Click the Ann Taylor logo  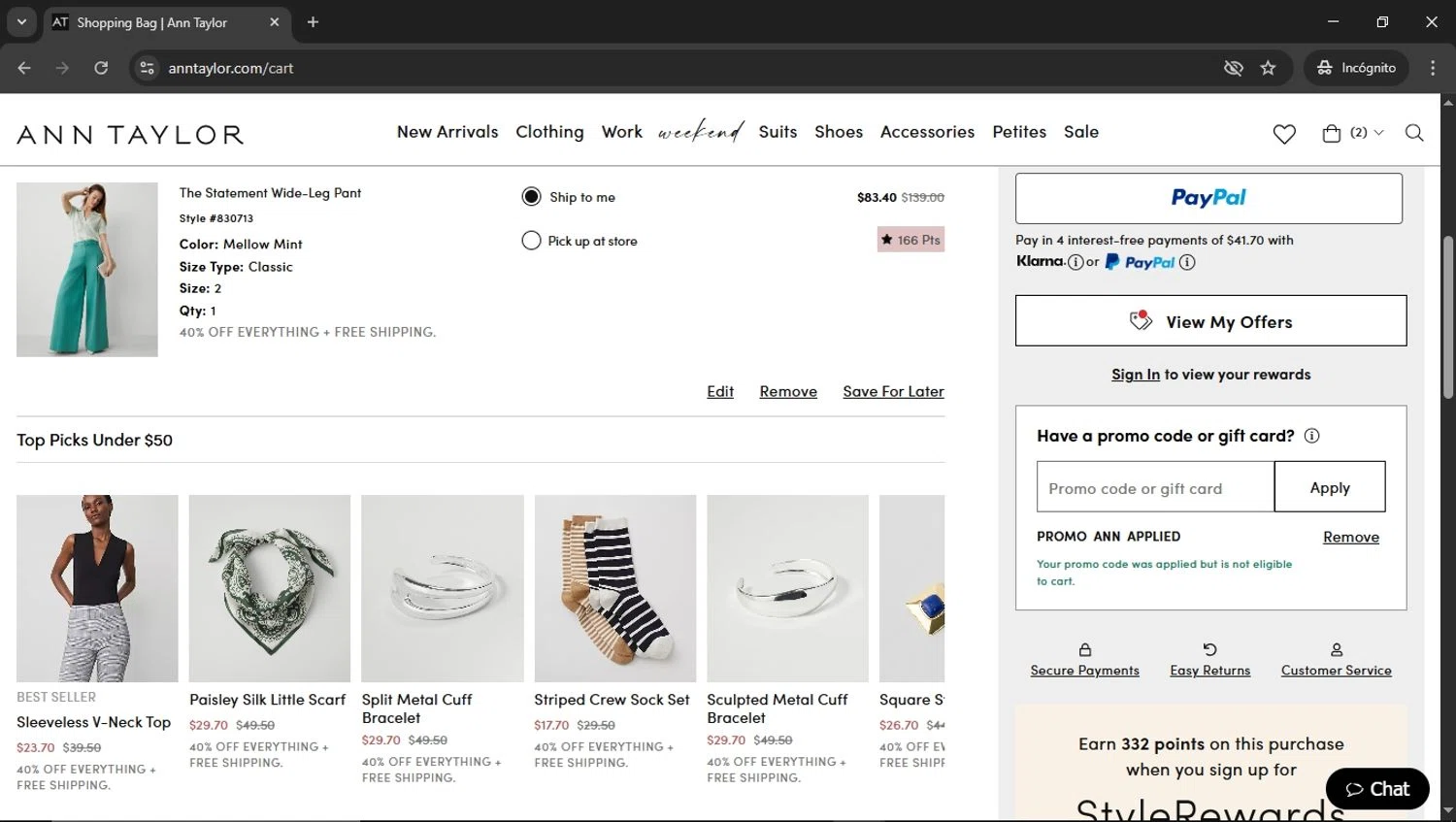coord(130,135)
